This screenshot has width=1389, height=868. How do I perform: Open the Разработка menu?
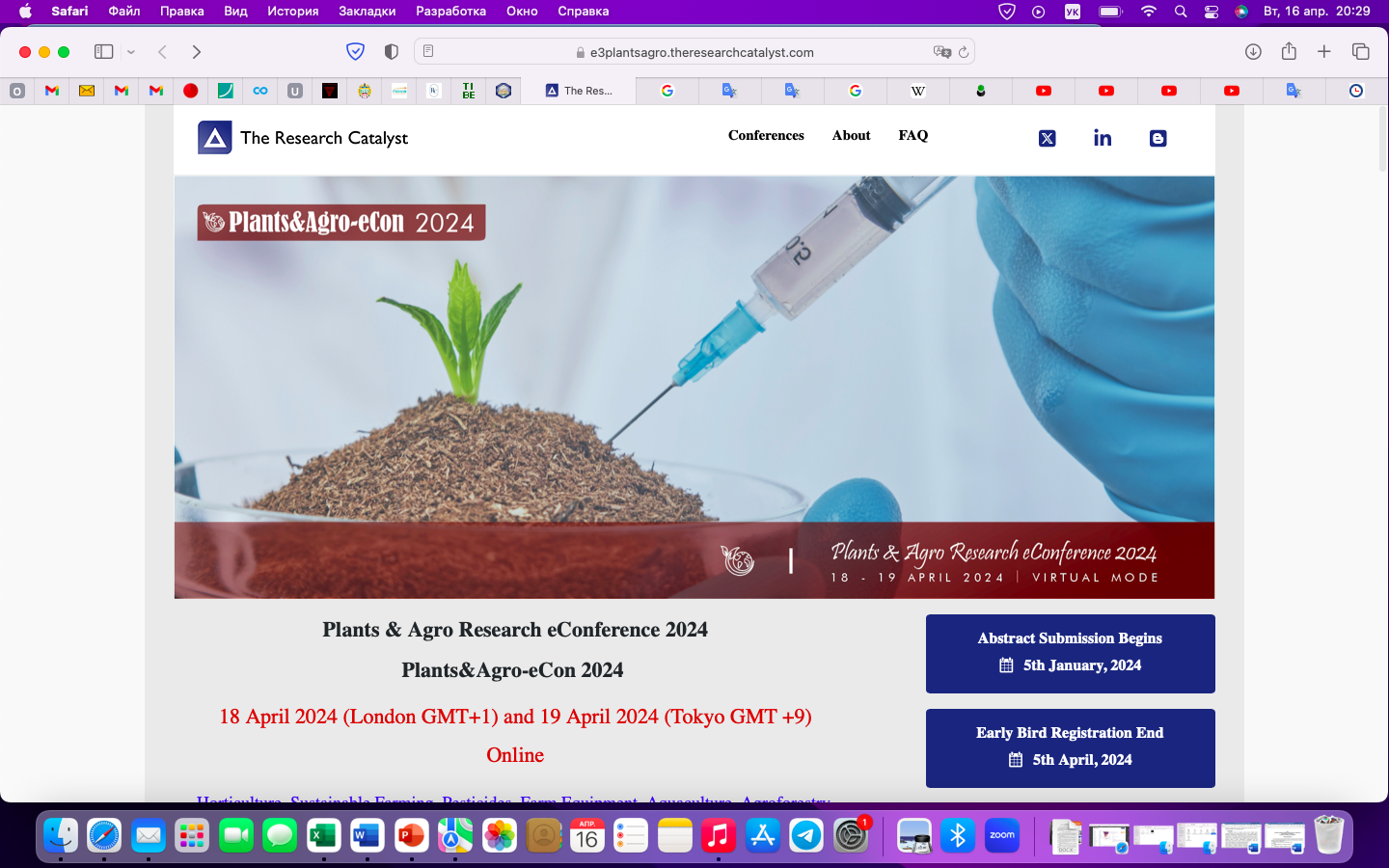point(451,12)
